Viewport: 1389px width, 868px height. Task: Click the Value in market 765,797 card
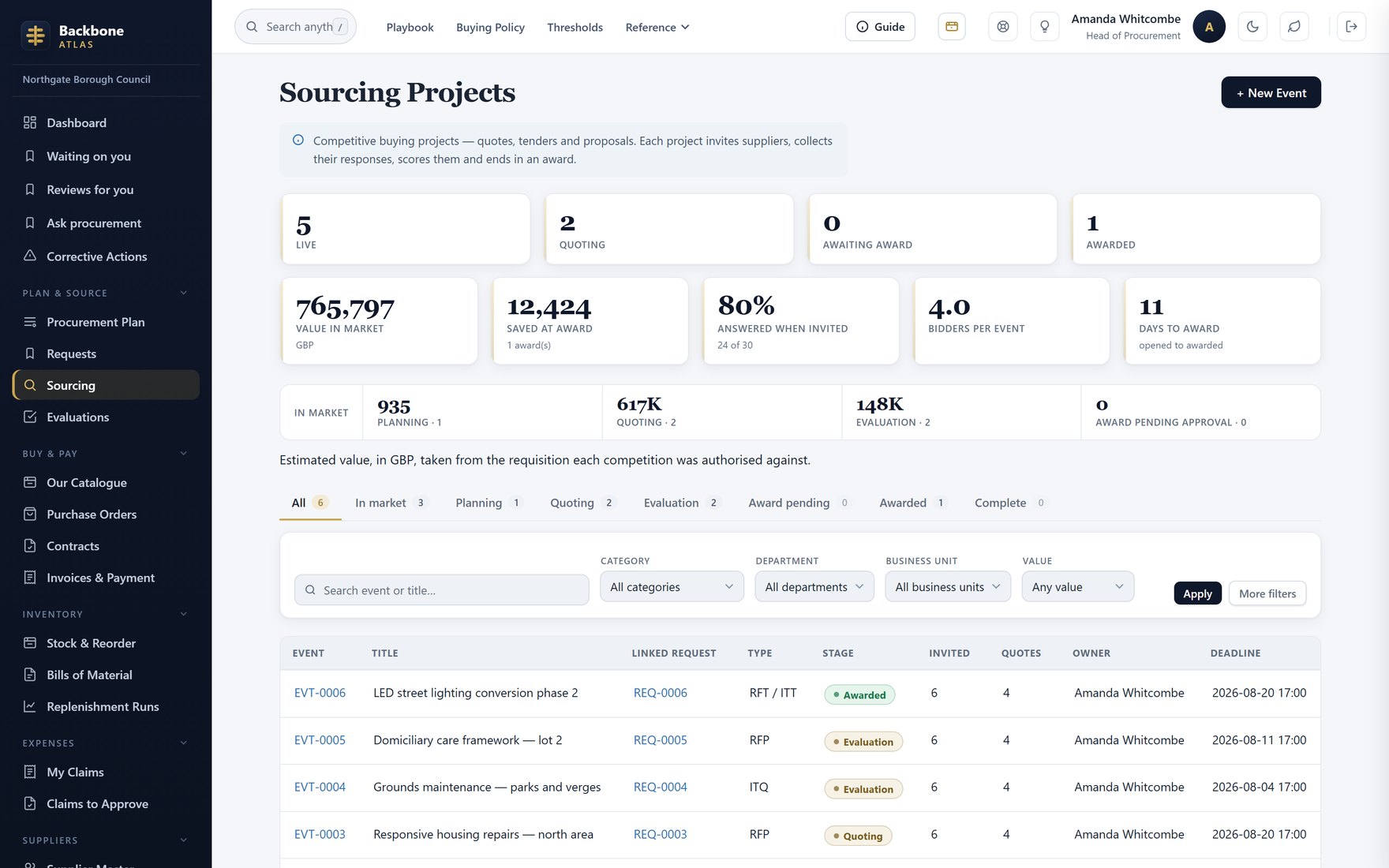click(x=379, y=321)
